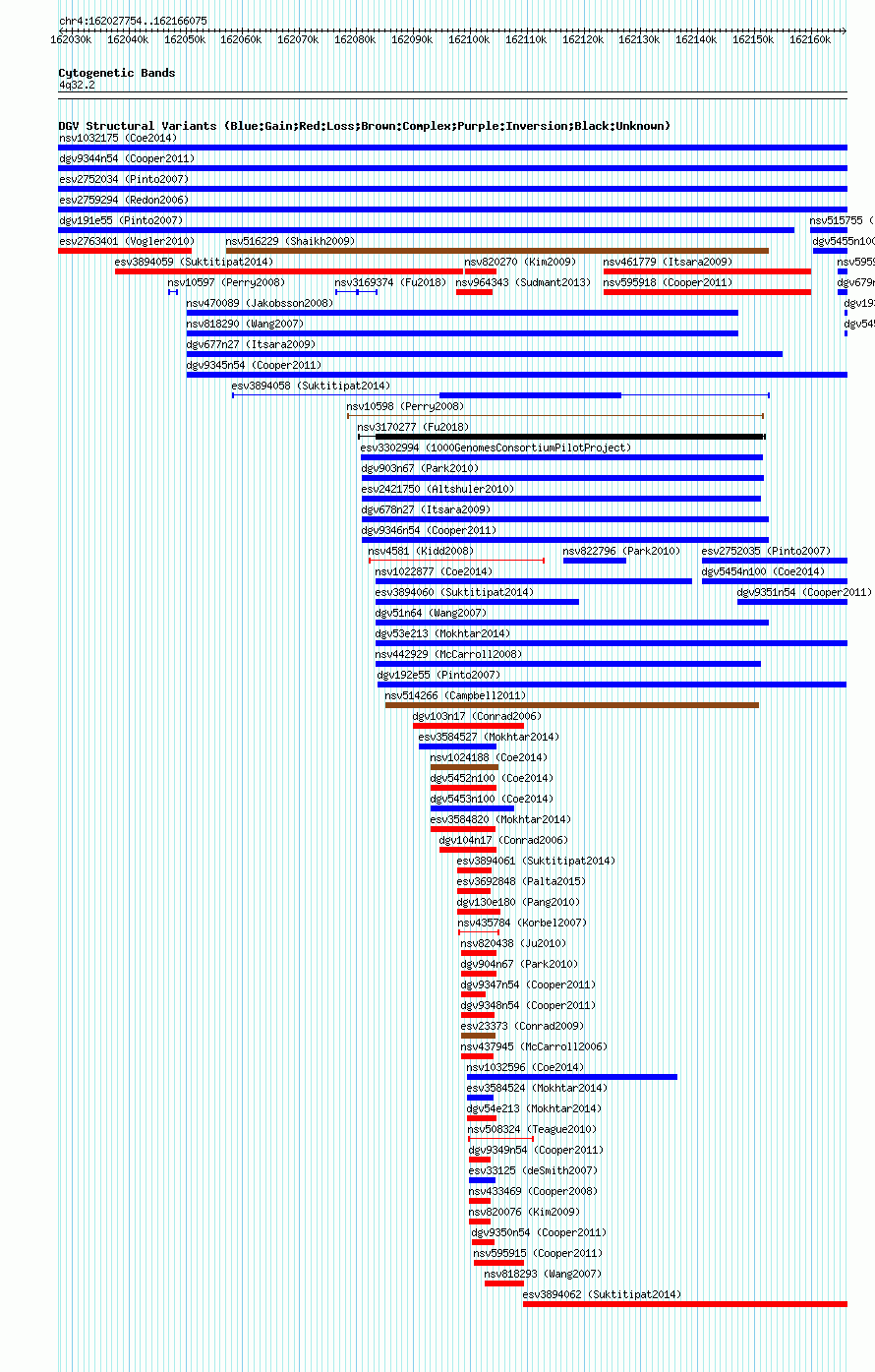Click the 4q32.2 cytogenetic band label
This screenshot has height=1372, width=875.
77,85
